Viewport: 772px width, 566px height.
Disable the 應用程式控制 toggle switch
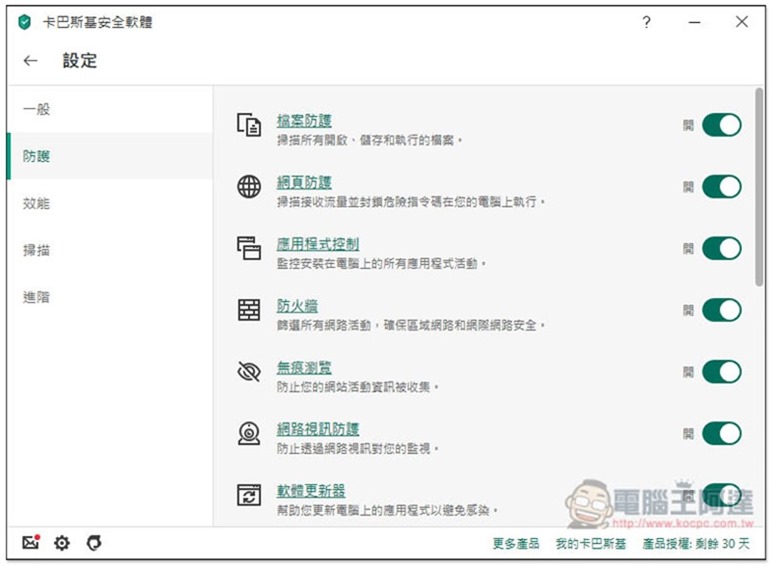coord(721,248)
